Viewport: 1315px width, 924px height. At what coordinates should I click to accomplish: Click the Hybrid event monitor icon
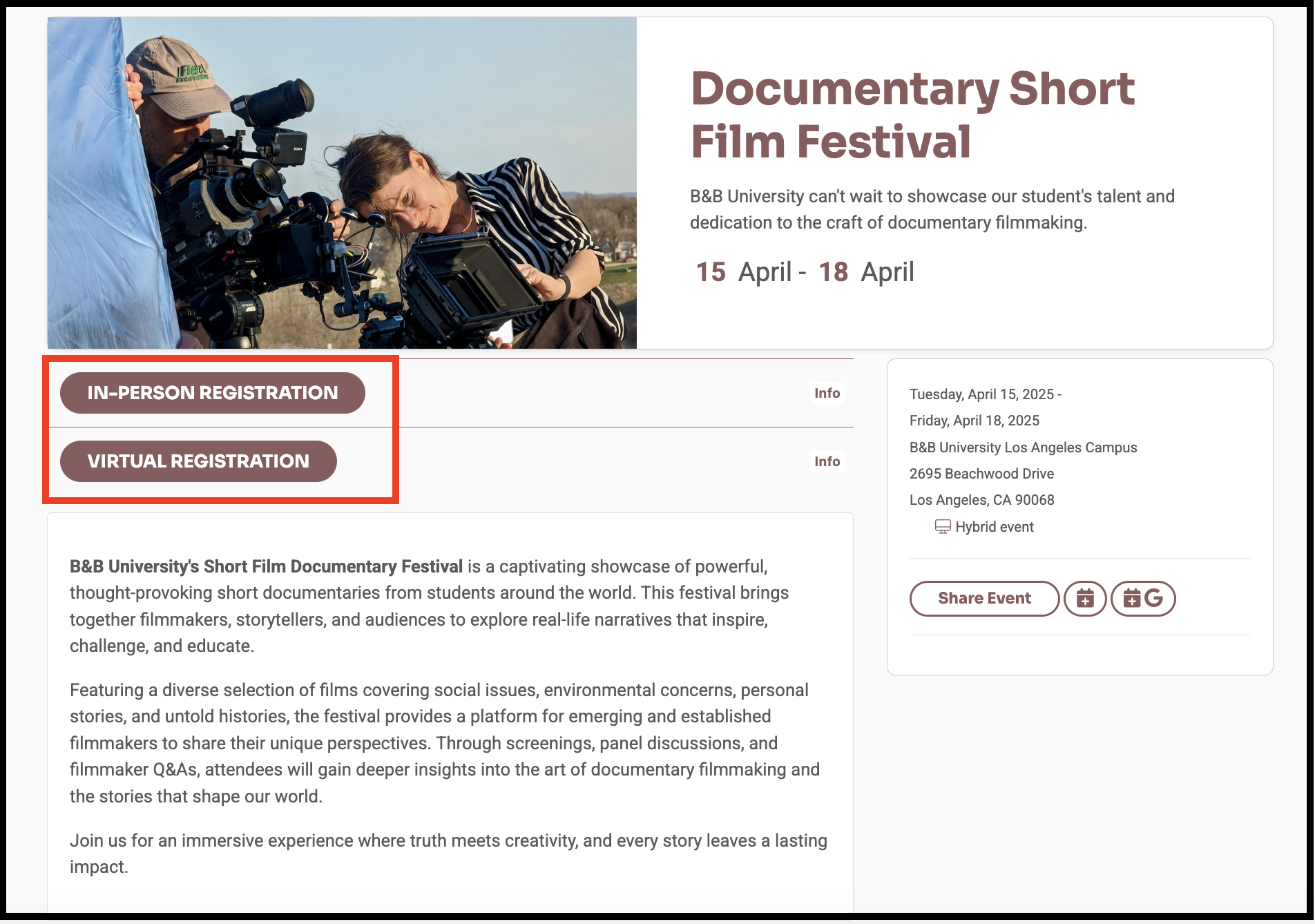click(943, 527)
